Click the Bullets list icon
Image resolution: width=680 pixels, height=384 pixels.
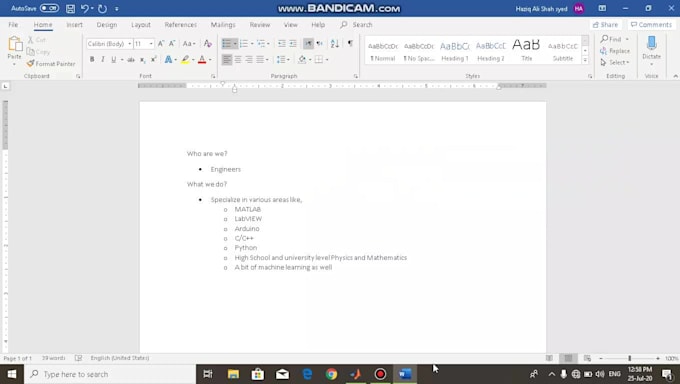pos(226,43)
